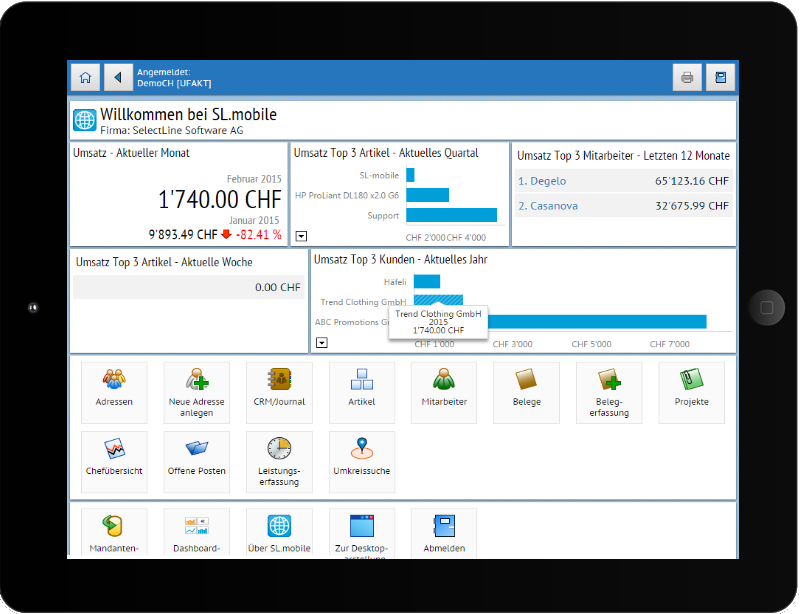Click the SL.mobile globe logo
Viewport: 800px width, 614px height.
tap(84, 120)
